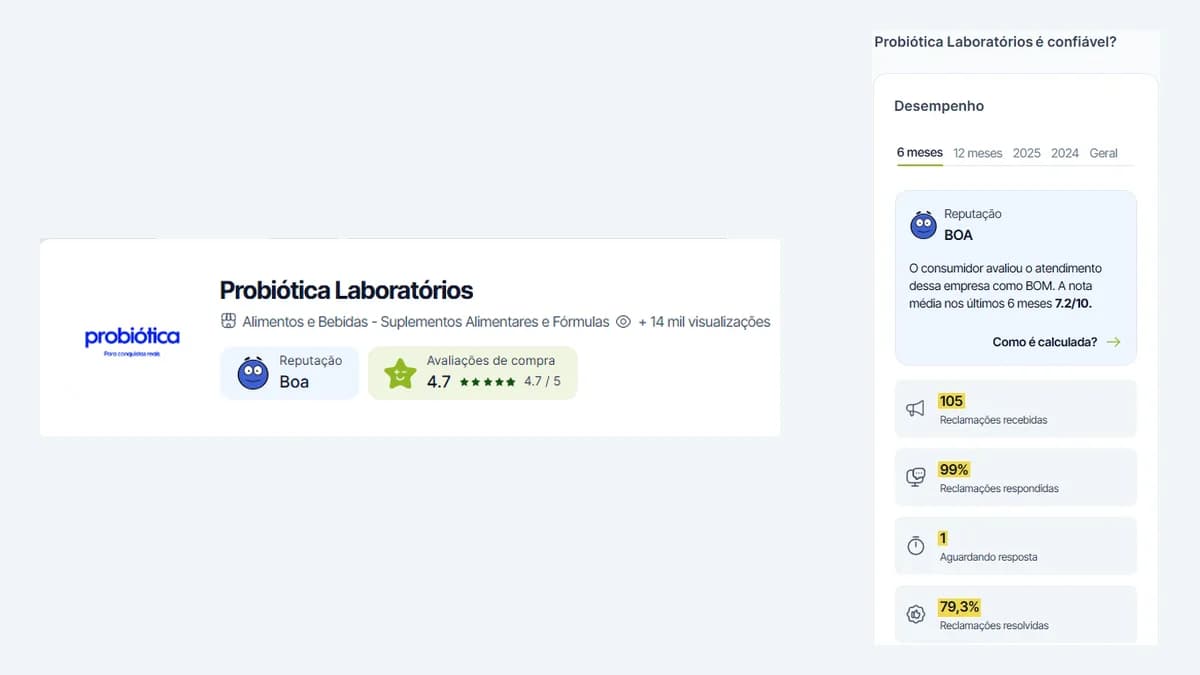This screenshot has width=1200, height=675.
Task: Click the 79,3% Reclamações resolvidas value
Action: [x=959, y=607]
